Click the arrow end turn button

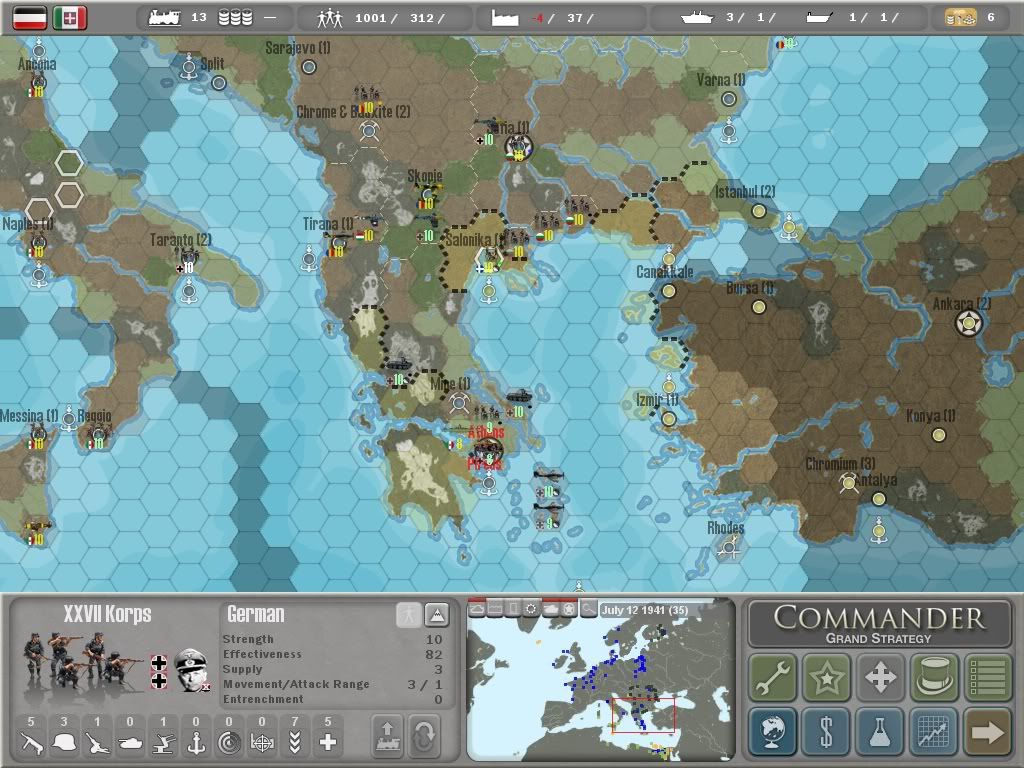[x=987, y=731]
